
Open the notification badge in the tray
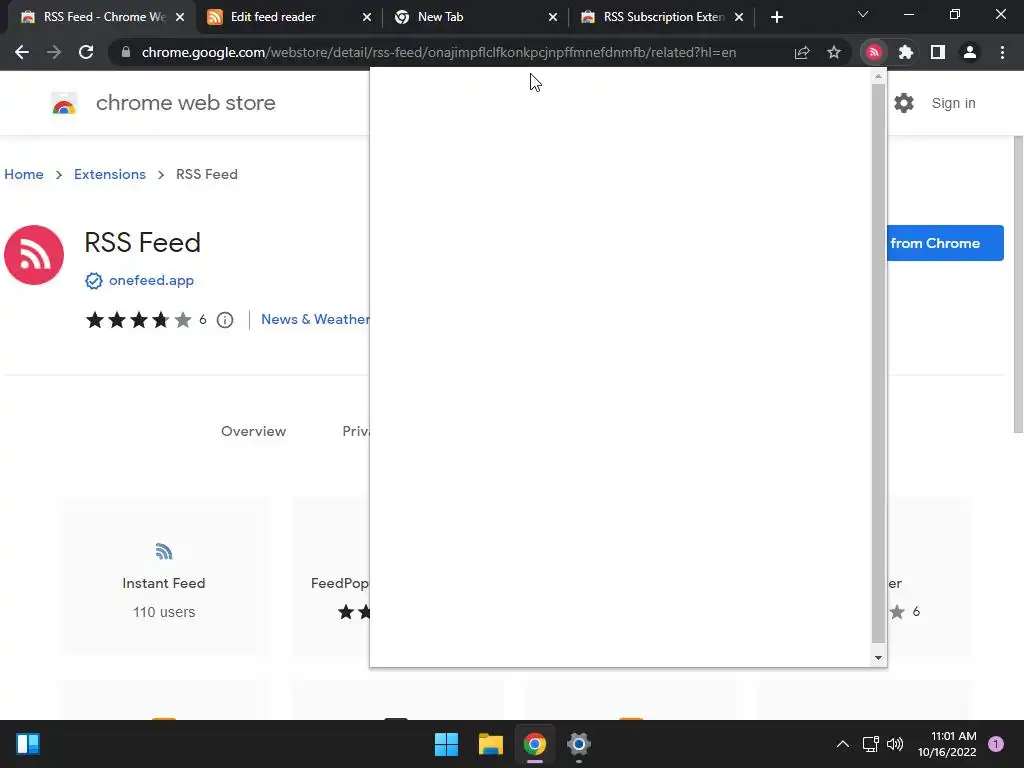click(x=996, y=744)
